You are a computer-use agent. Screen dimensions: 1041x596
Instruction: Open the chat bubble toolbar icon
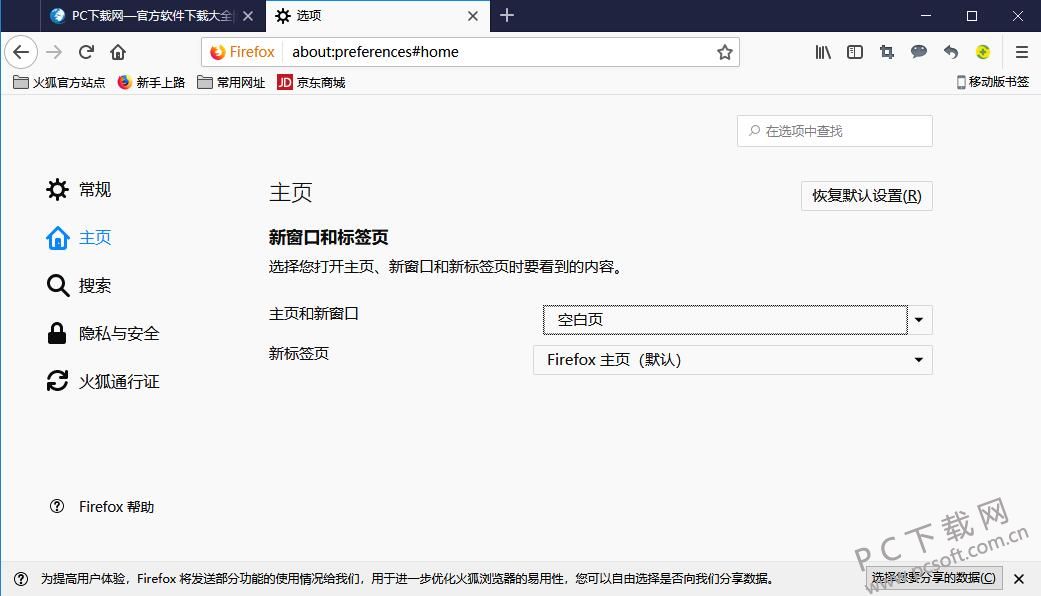[x=919, y=52]
